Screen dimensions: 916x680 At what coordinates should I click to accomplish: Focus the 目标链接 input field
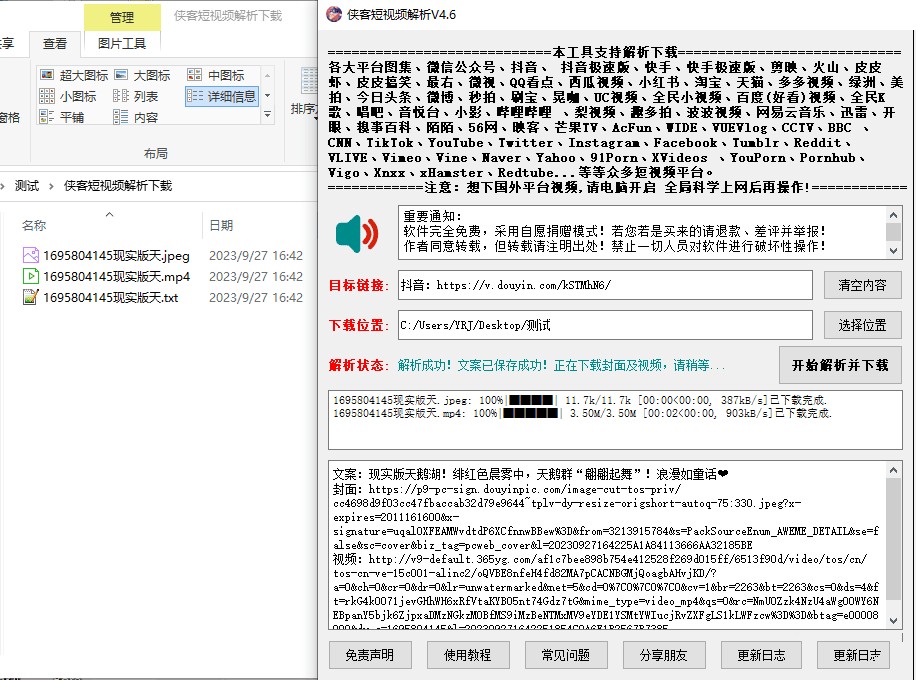tap(605, 285)
